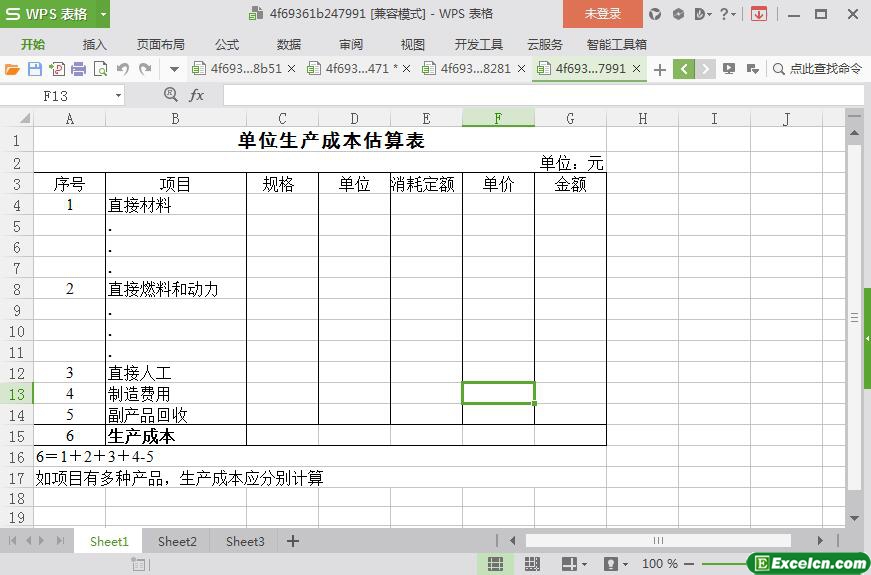This screenshot has height=575, width=871.
Task: Click the printer icon to print
Action: [x=79, y=69]
